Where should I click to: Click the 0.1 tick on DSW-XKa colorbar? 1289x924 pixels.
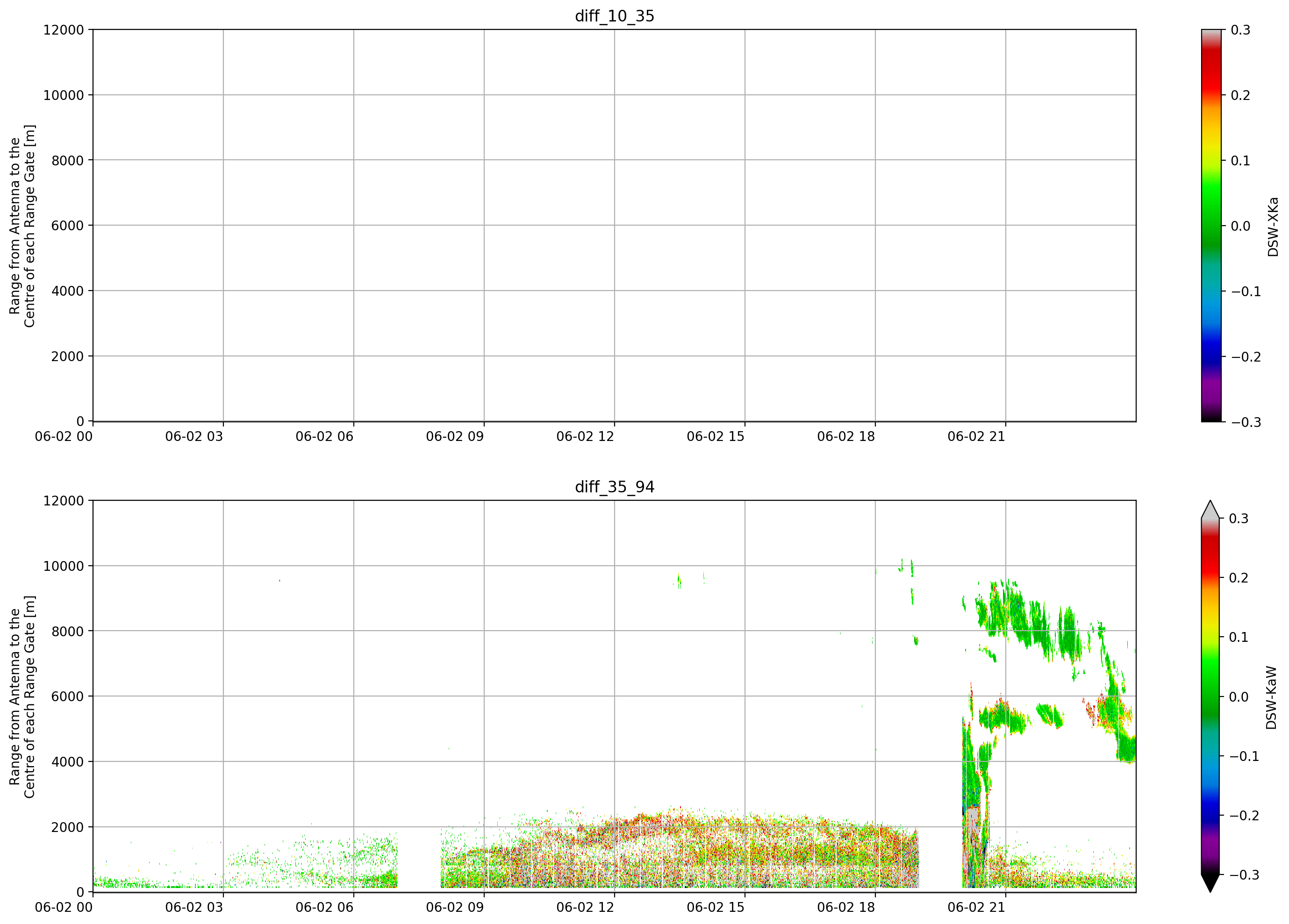click(x=1241, y=160)
